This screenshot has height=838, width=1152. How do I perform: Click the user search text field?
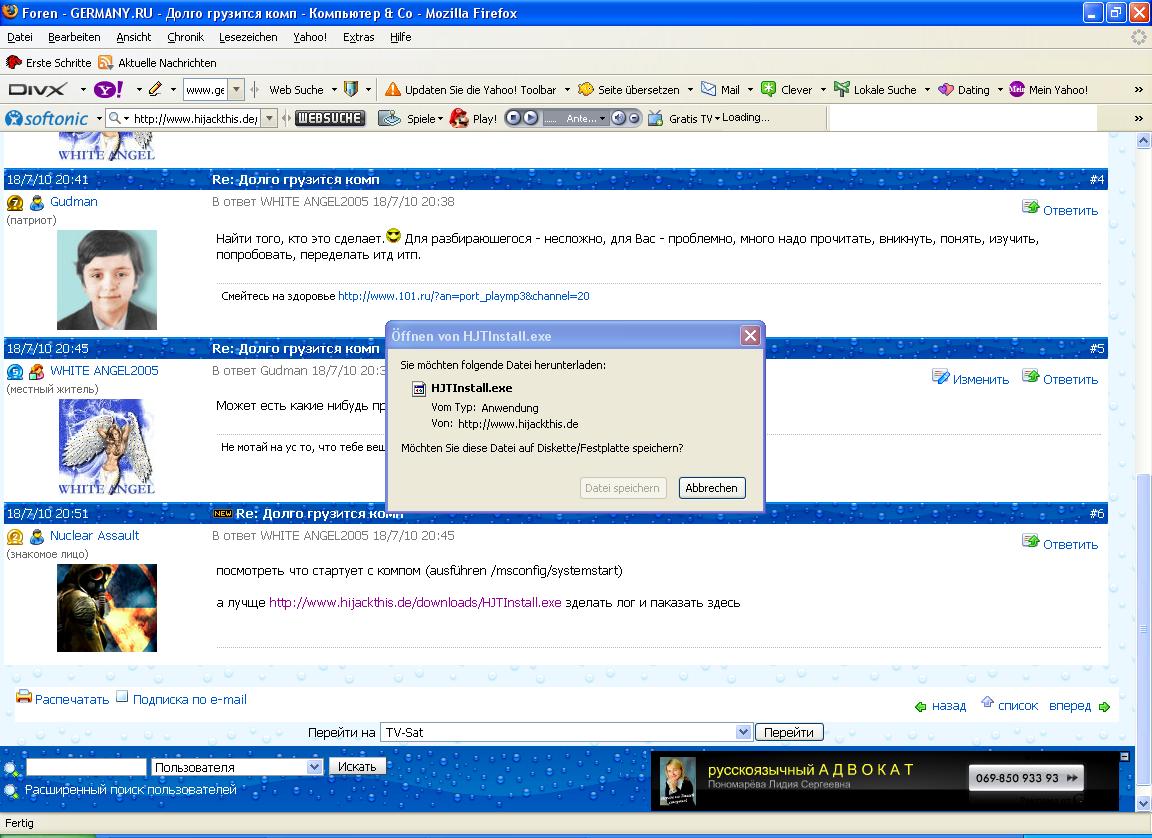point(86,767)
